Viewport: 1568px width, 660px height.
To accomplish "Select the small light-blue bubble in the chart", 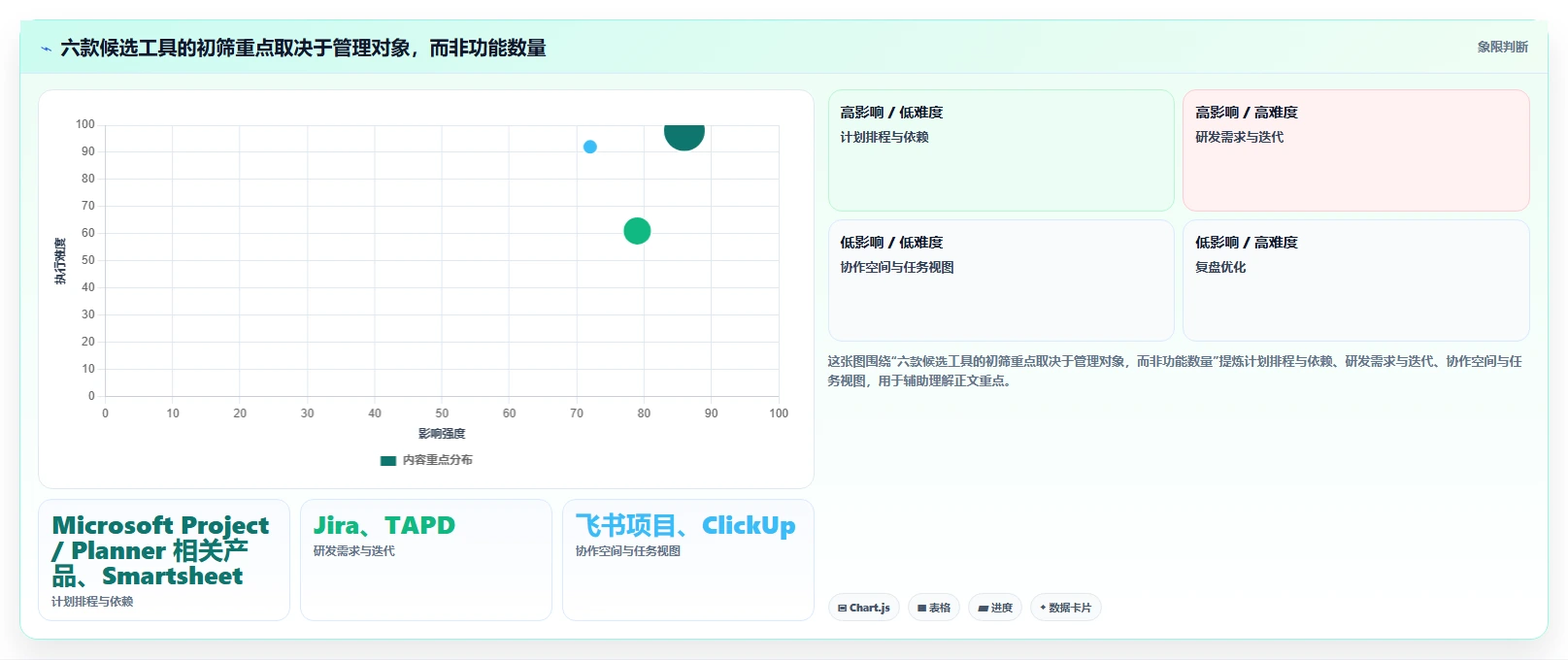I will pyautogui.click(x=589, y=147).
